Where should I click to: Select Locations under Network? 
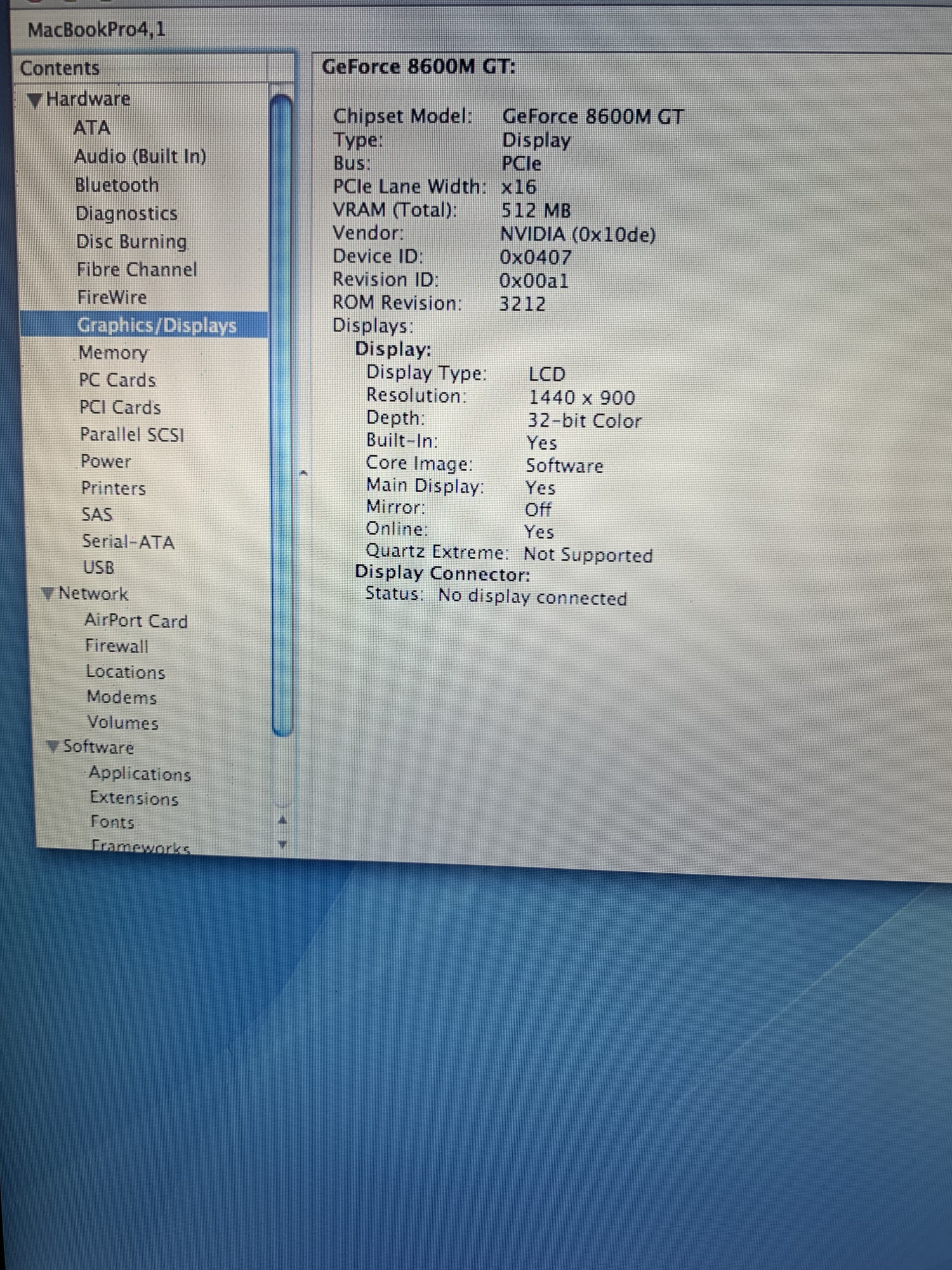[126, 672]
